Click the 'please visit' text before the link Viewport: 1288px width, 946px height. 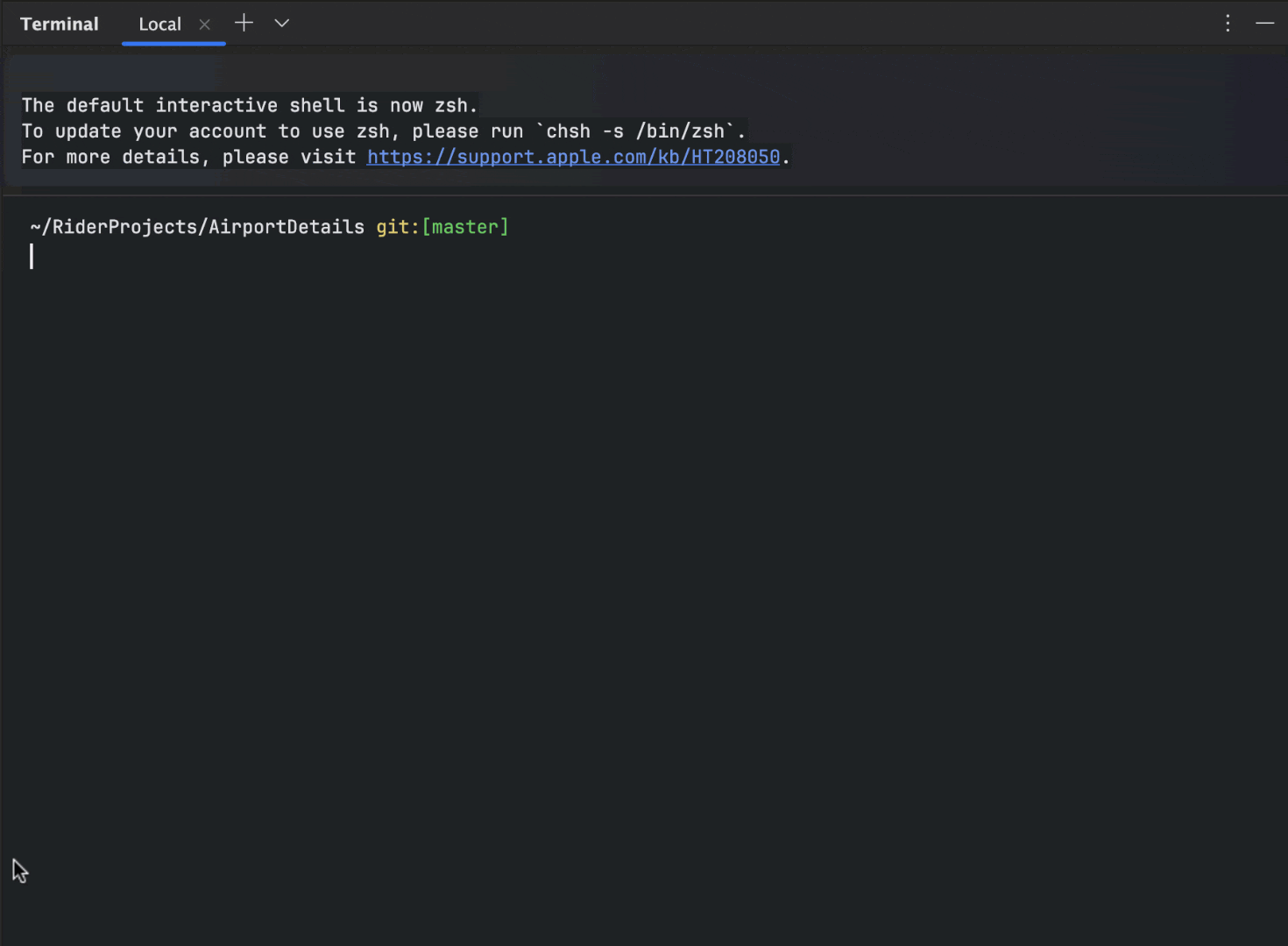288,157
